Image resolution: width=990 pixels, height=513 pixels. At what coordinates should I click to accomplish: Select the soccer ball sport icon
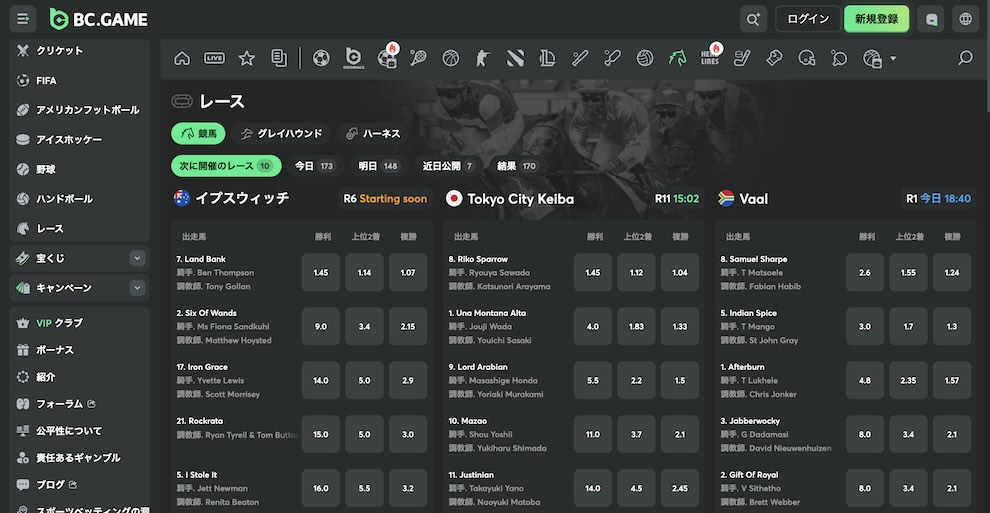[x=321, y=58]
